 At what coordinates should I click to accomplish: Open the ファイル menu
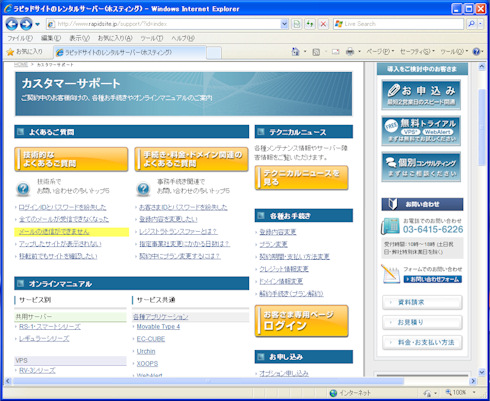point(20,38)
